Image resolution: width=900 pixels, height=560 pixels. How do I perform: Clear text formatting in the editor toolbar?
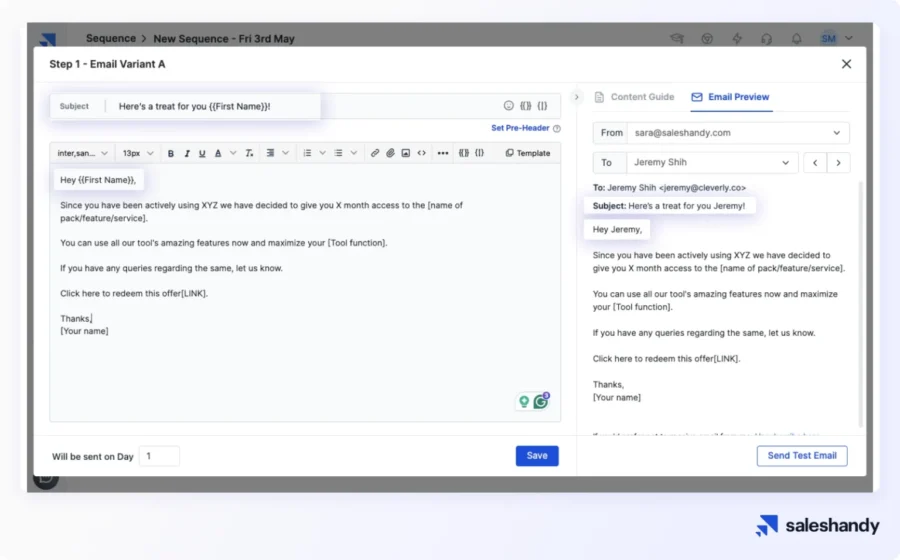tap(249, 154)
